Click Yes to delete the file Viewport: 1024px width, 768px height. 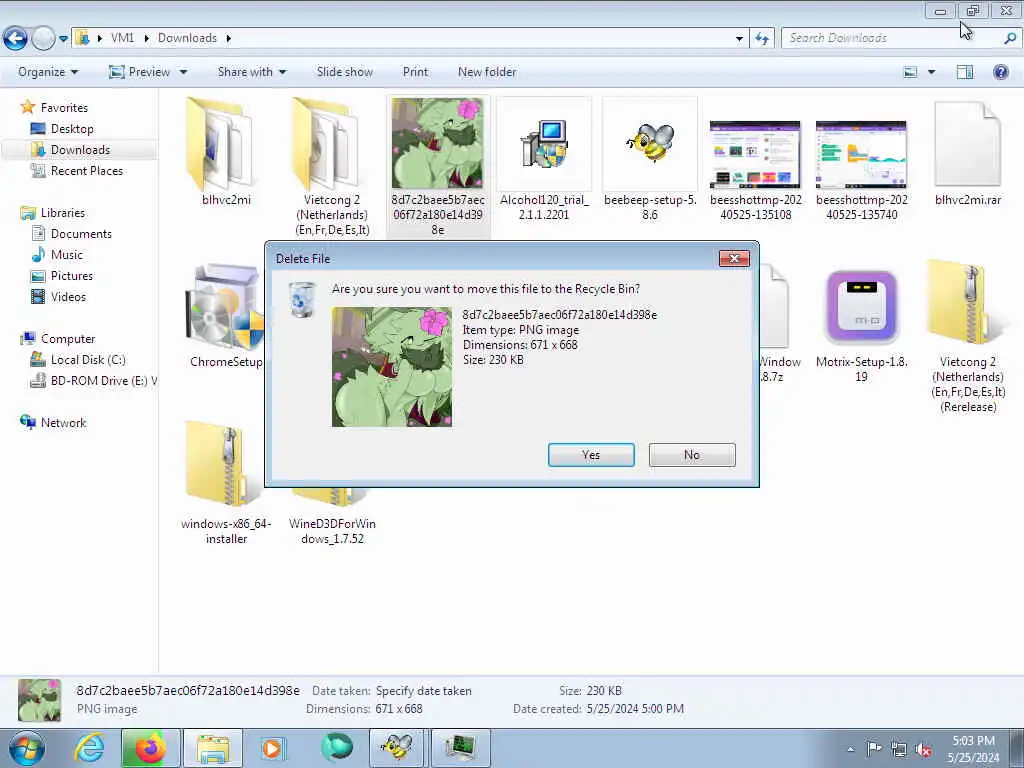pos(591,455)
